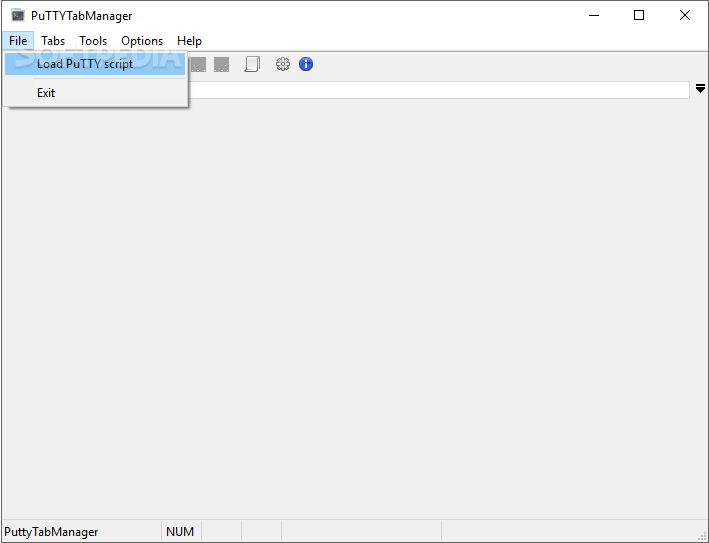This screenshot has height=543, width=709.
Task: Click the first gray square toolbar icon
Action: click(x=199, y=64)
